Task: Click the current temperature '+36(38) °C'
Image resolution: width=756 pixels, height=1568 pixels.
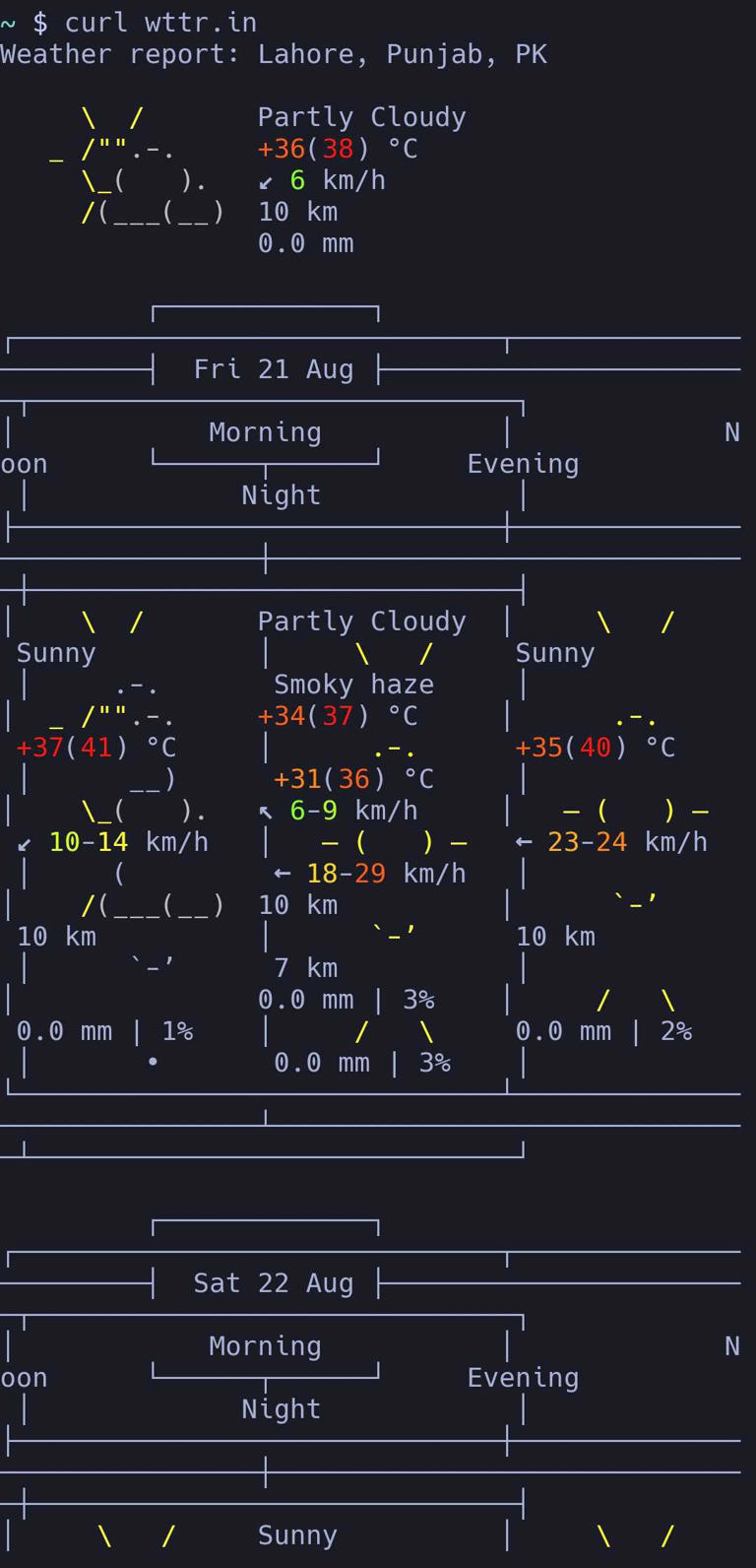Action: [x=338, y=149]
